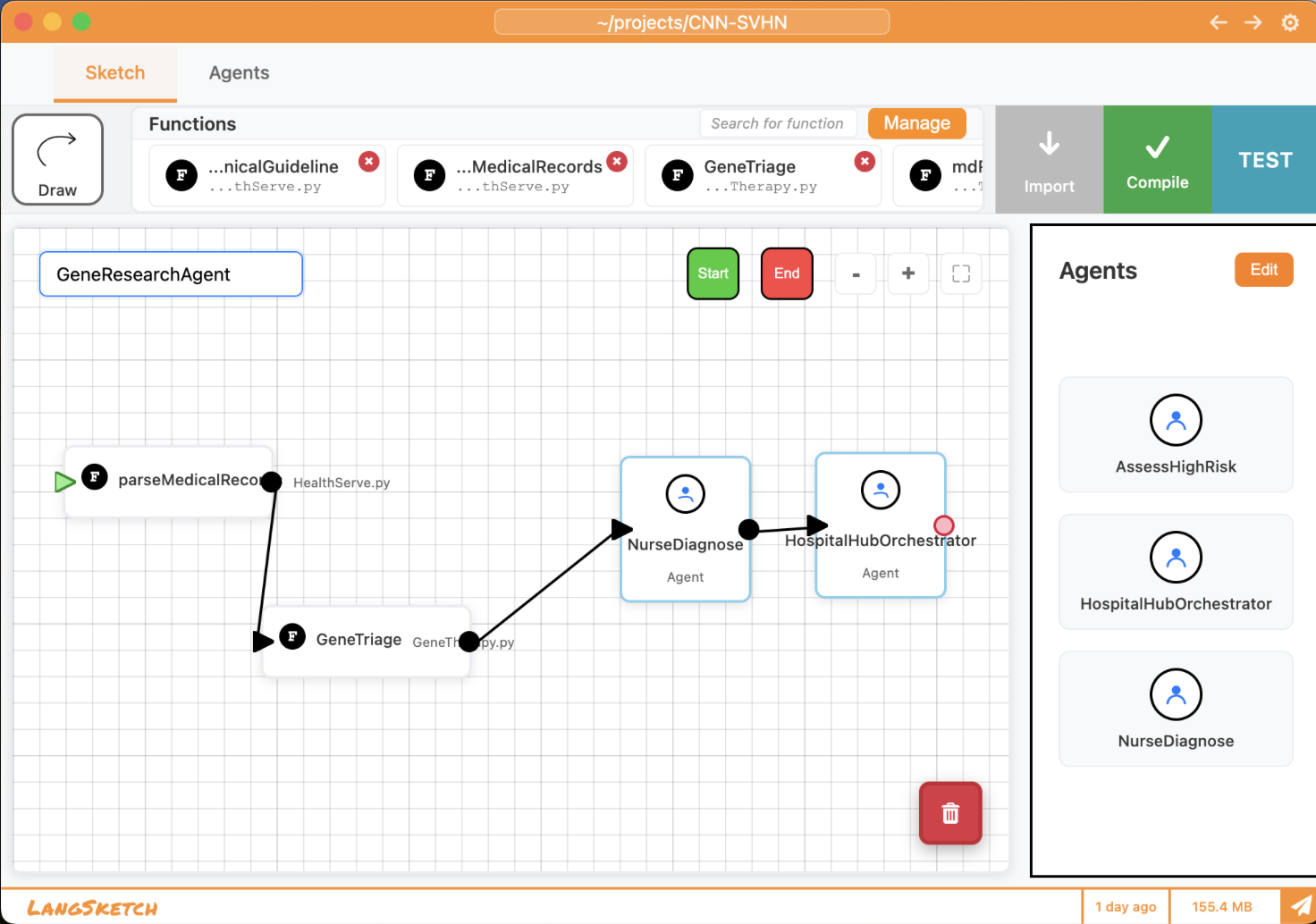
Task: Select the Sketch tab
Action: click(115, 73)
